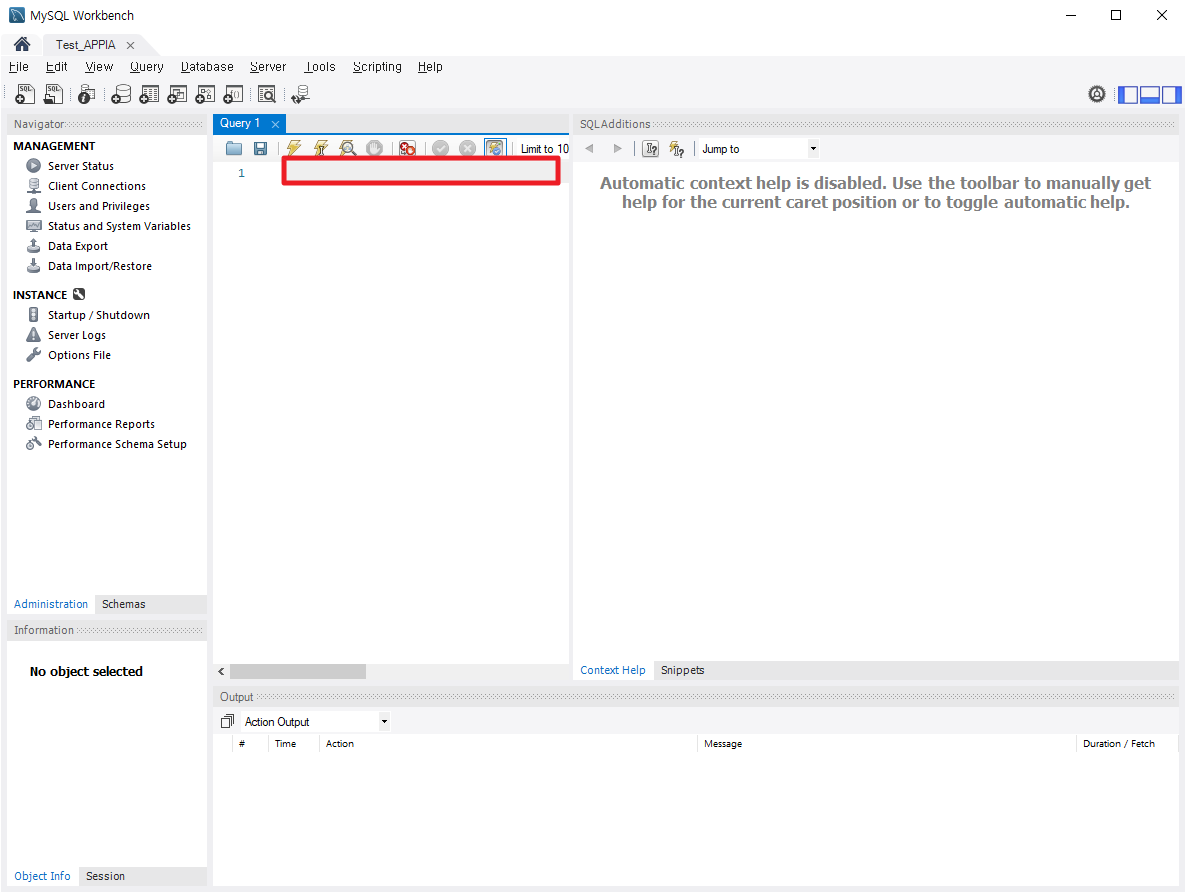The width and height of the screenshot is (1186, 893).
Task: Click the query editor horizontal scrollbar
Action: point(298,671)
